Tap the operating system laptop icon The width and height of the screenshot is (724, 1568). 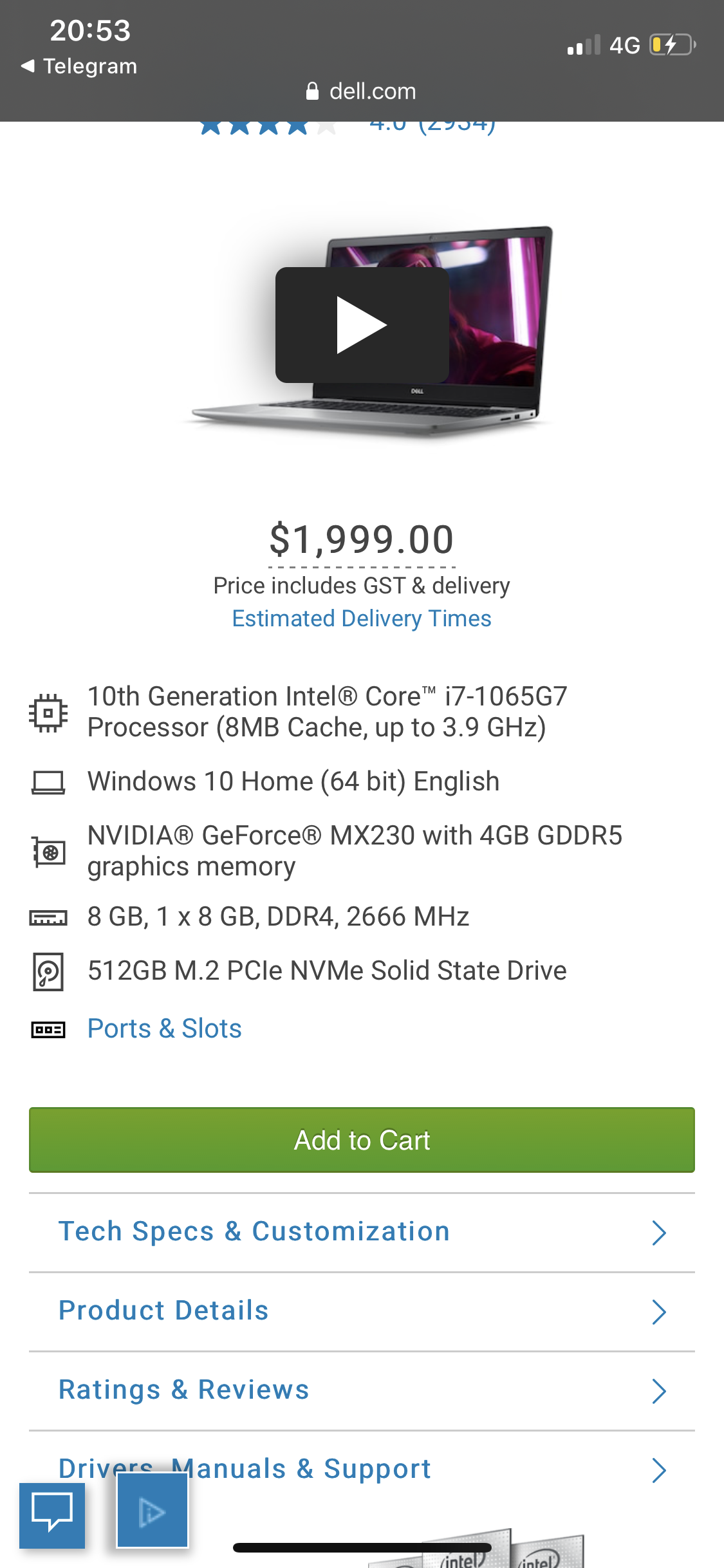(x=48, y=783)
